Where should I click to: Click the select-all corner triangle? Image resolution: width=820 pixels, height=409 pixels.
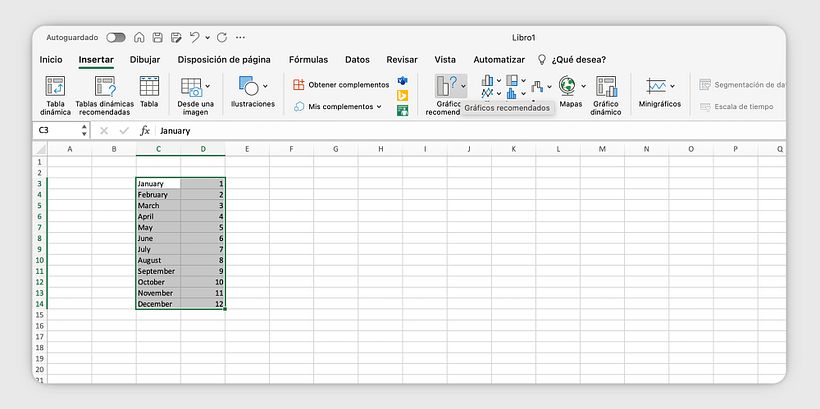(x=40, y=149)
